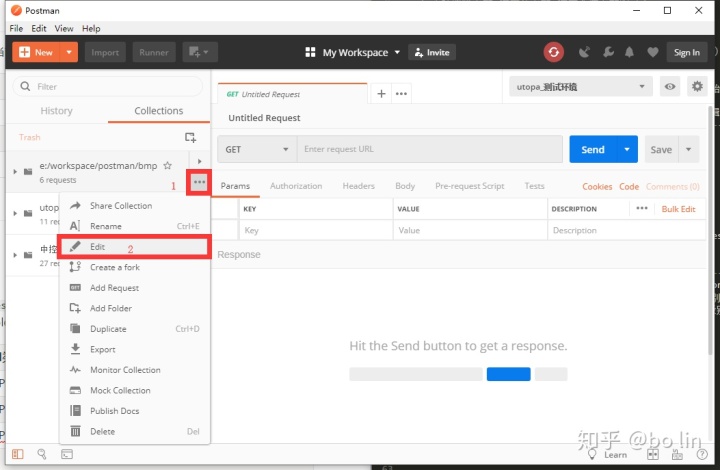The image size is (720, 470).
Task: Toggle sidebar icon in status bar
Action: tap(17, 454)
